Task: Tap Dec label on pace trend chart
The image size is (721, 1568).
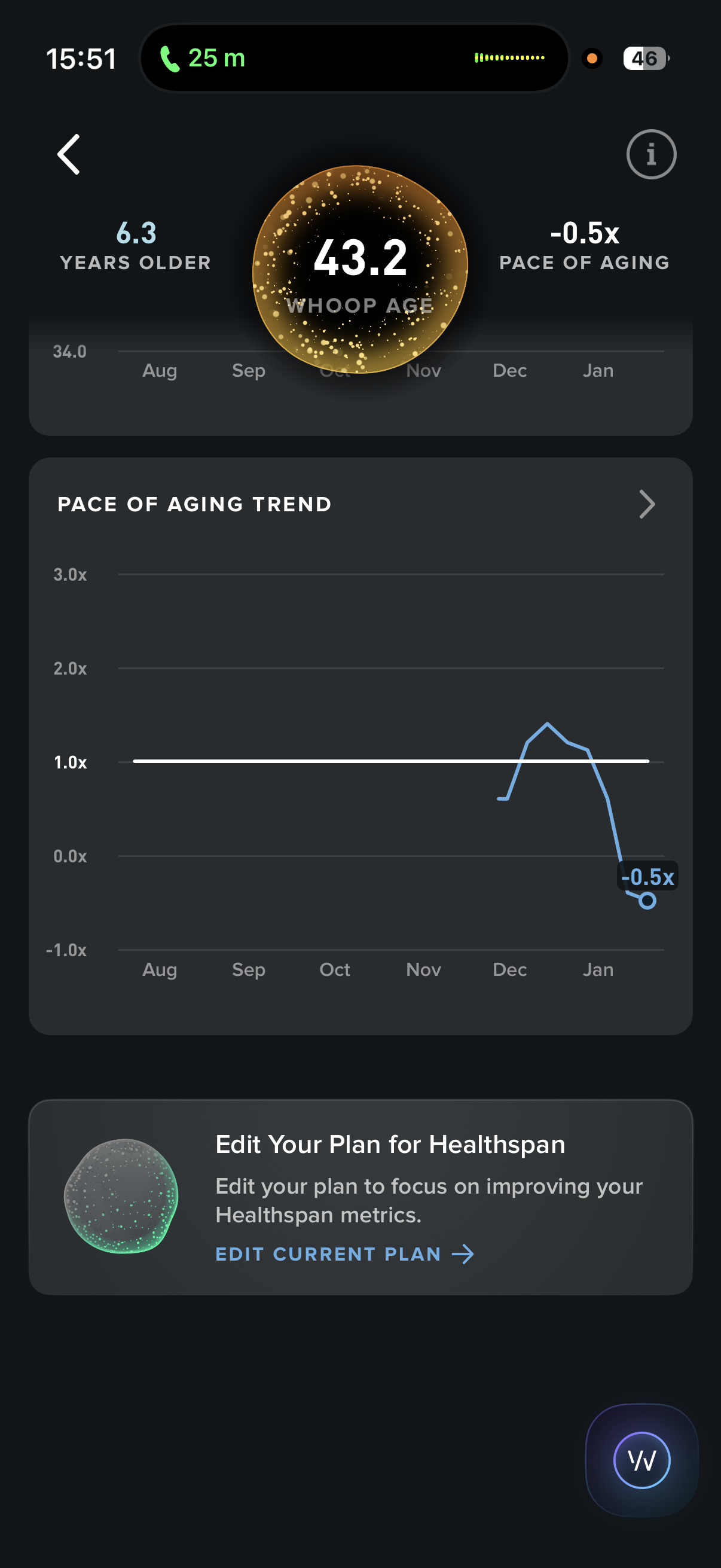Action: (x=509, y=969)
